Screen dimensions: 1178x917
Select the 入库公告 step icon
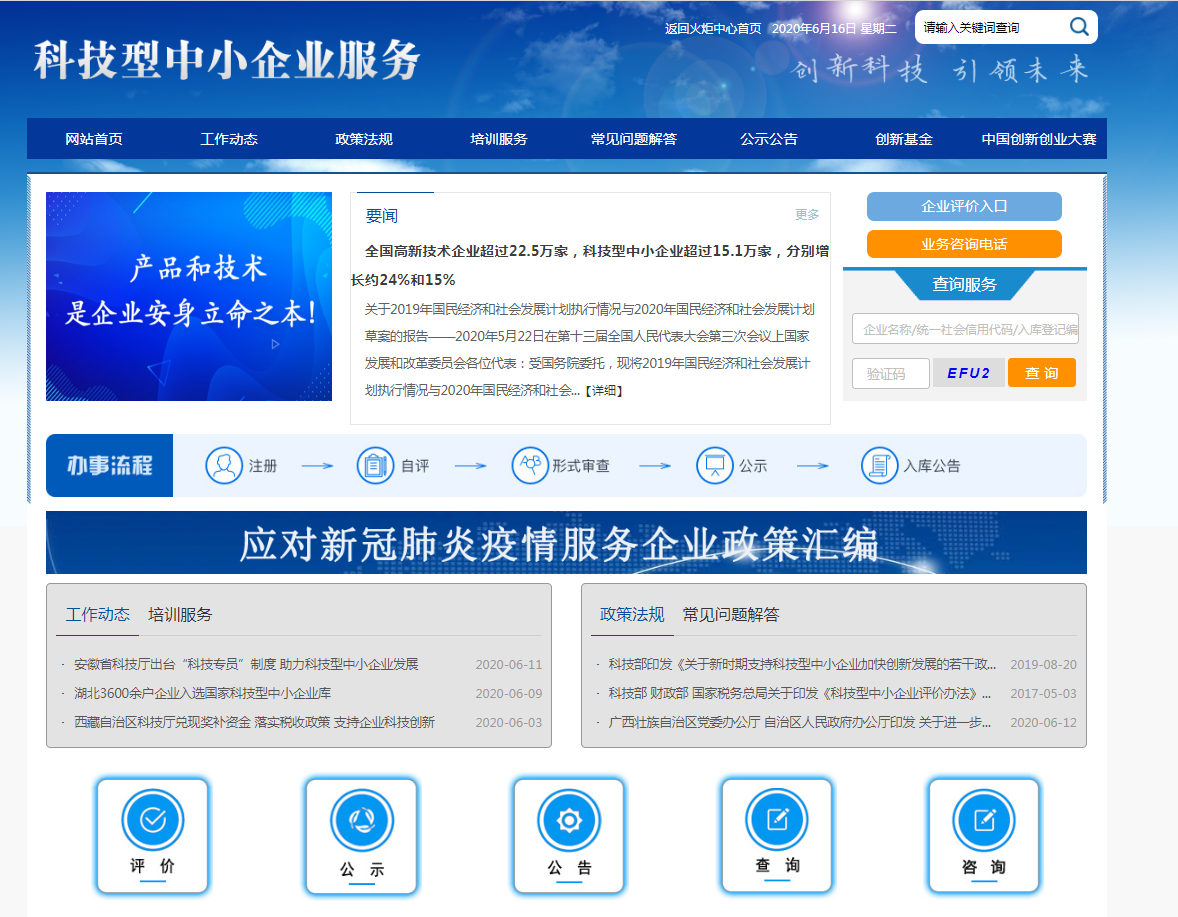(x=879, y=465)
